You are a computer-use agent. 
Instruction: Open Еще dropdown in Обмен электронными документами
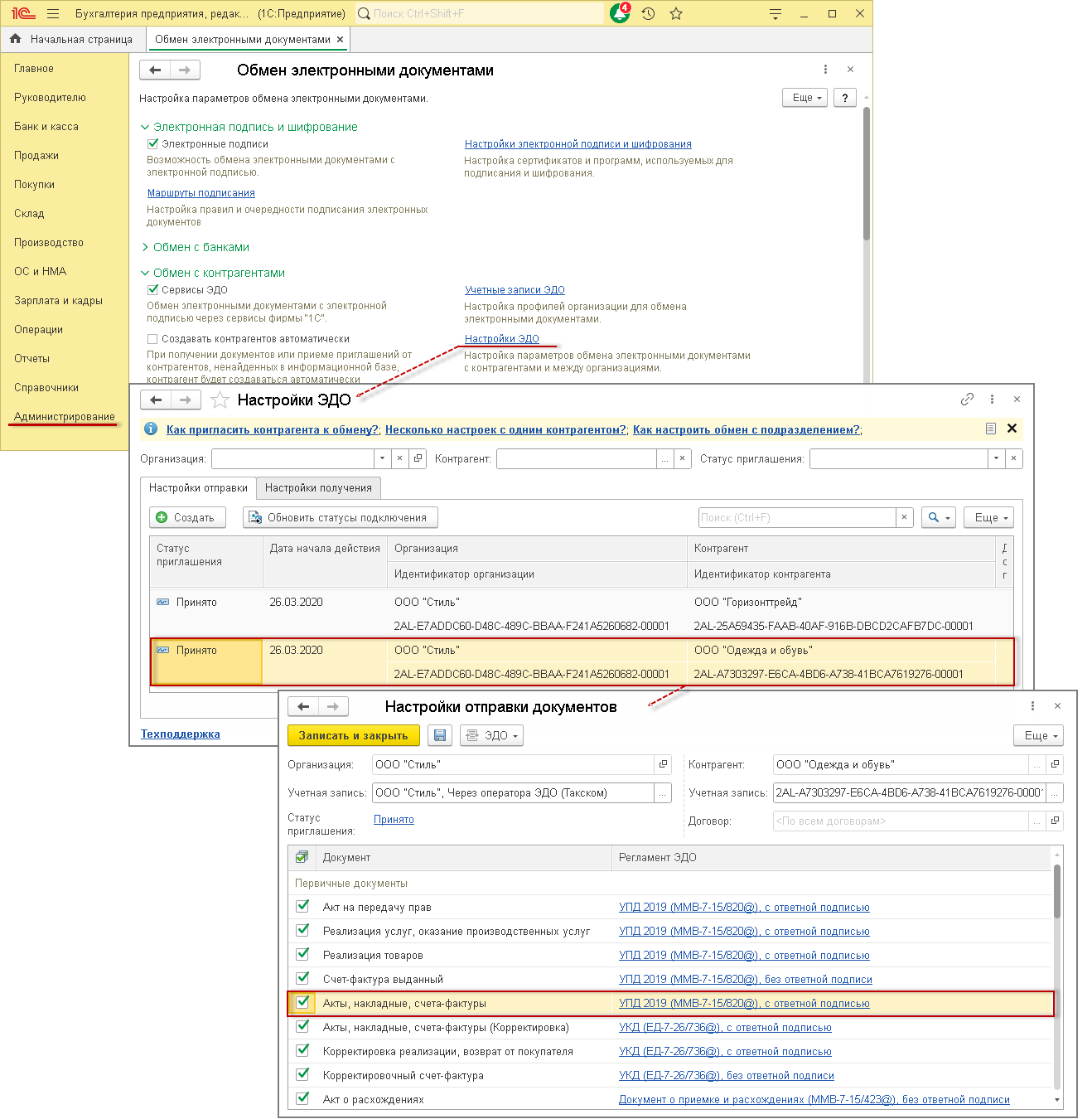[805, 98]
